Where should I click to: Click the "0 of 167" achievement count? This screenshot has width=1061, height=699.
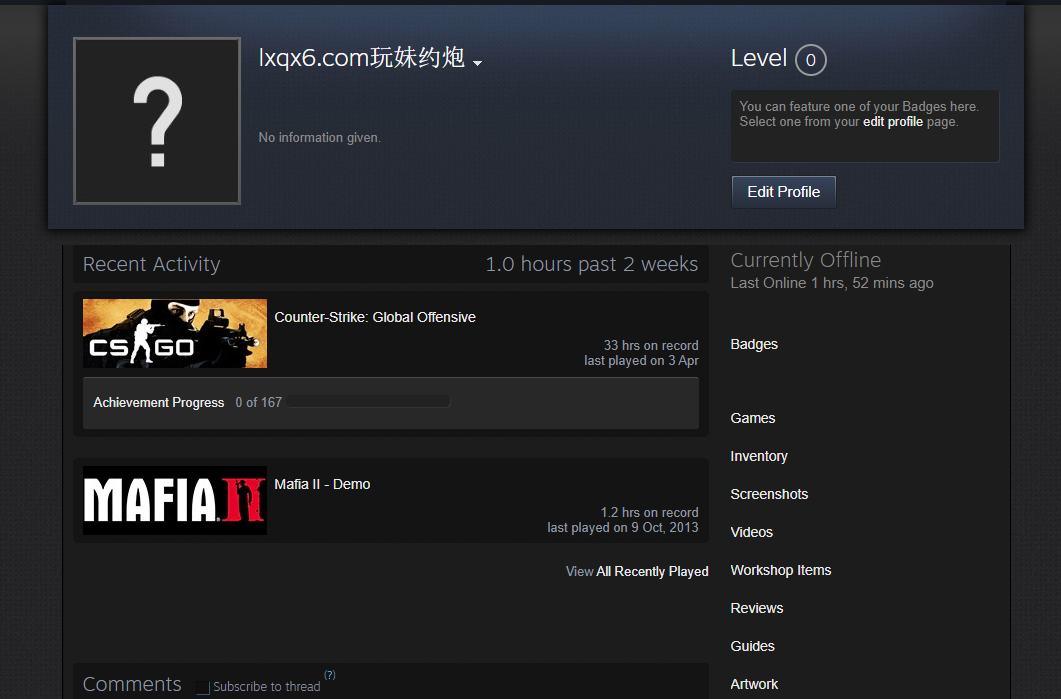[x=258, y=403]
